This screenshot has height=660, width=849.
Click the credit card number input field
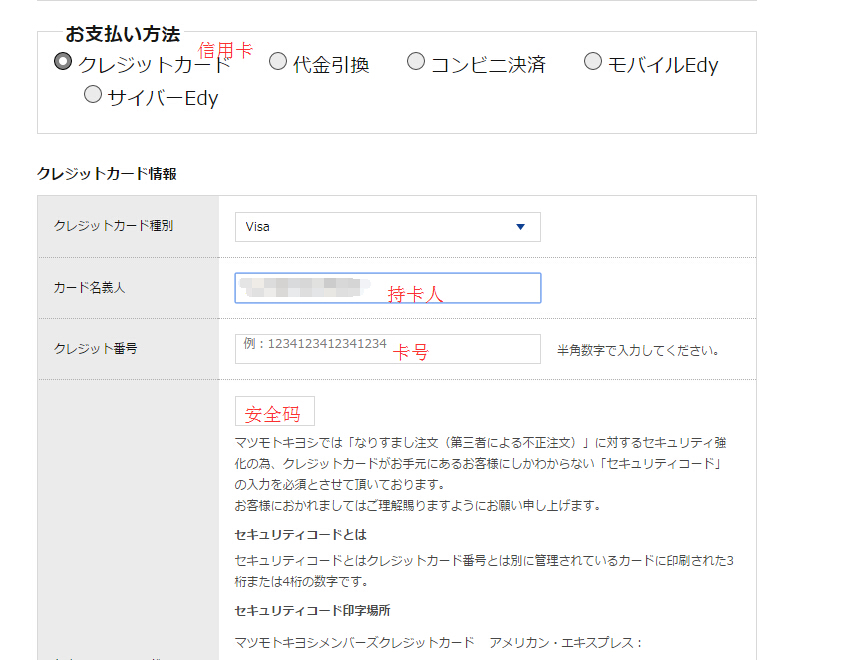[387, 349]
